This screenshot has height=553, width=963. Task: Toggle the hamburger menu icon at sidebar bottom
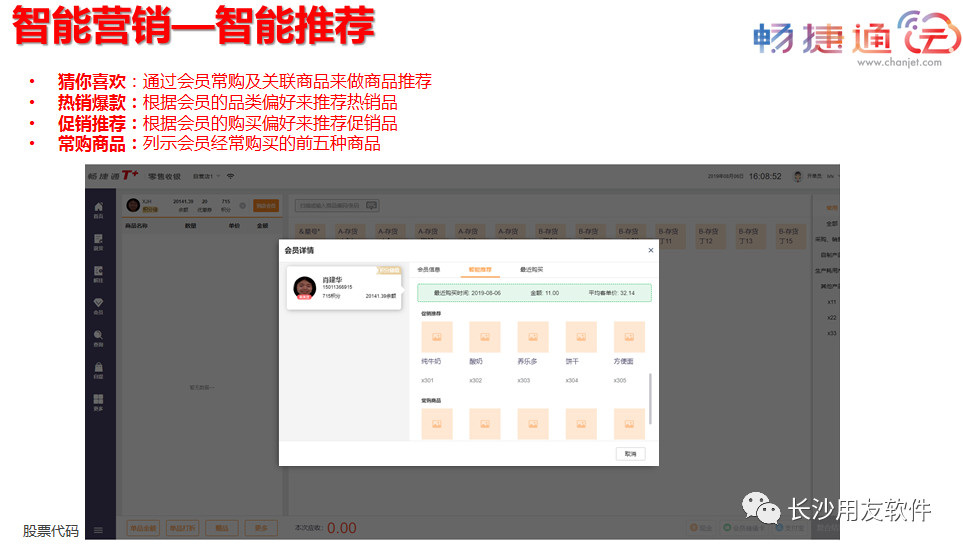point(98,530)
